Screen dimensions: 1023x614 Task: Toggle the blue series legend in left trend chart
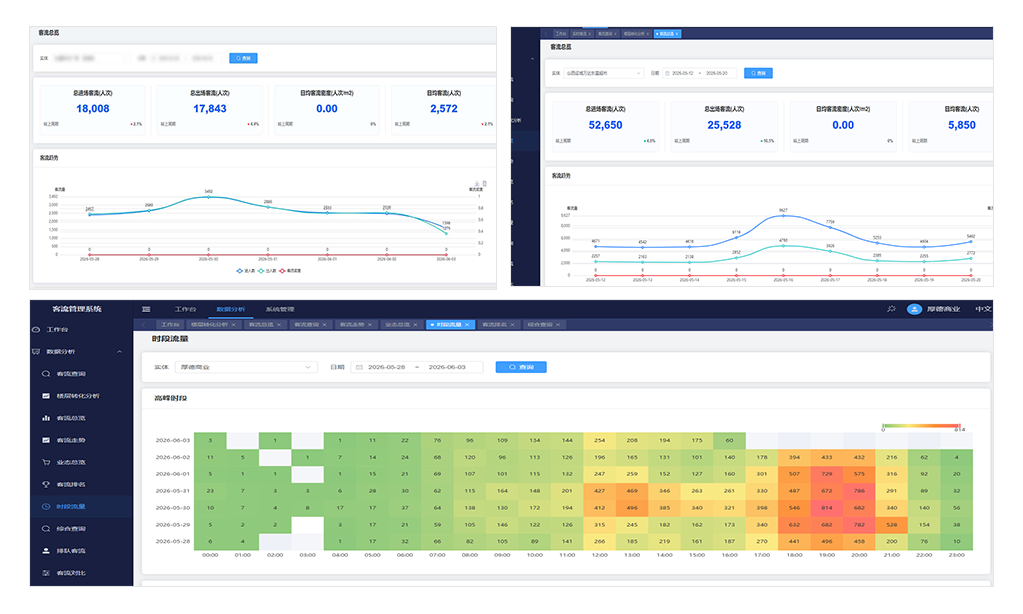(246, 271)
